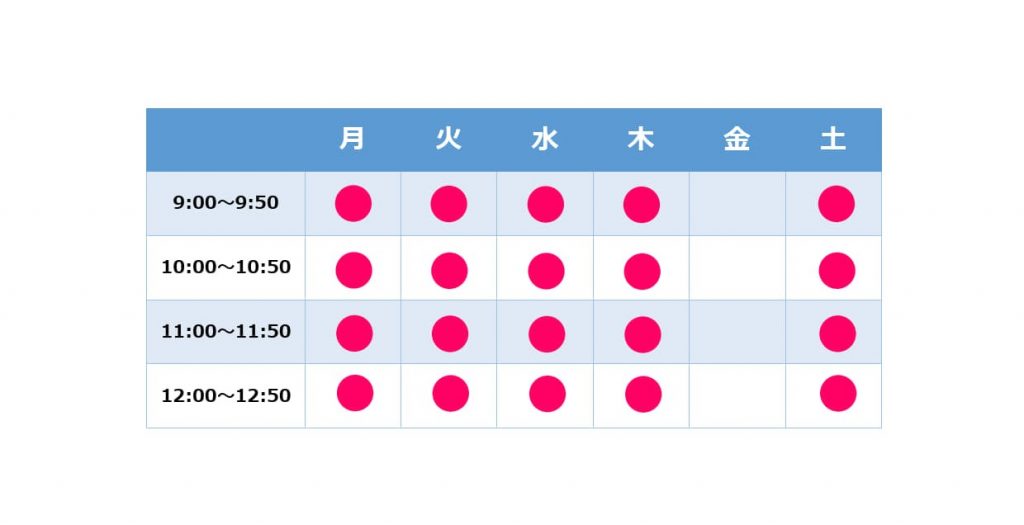Click the Saturday 9:00~9:50 pink circle
1024x525 pixels.
point(837,204)
